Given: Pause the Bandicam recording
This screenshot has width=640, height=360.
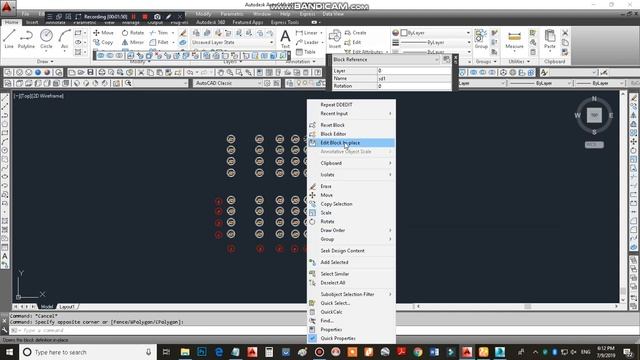Looking at the screenshot, I should coord(133,17).
